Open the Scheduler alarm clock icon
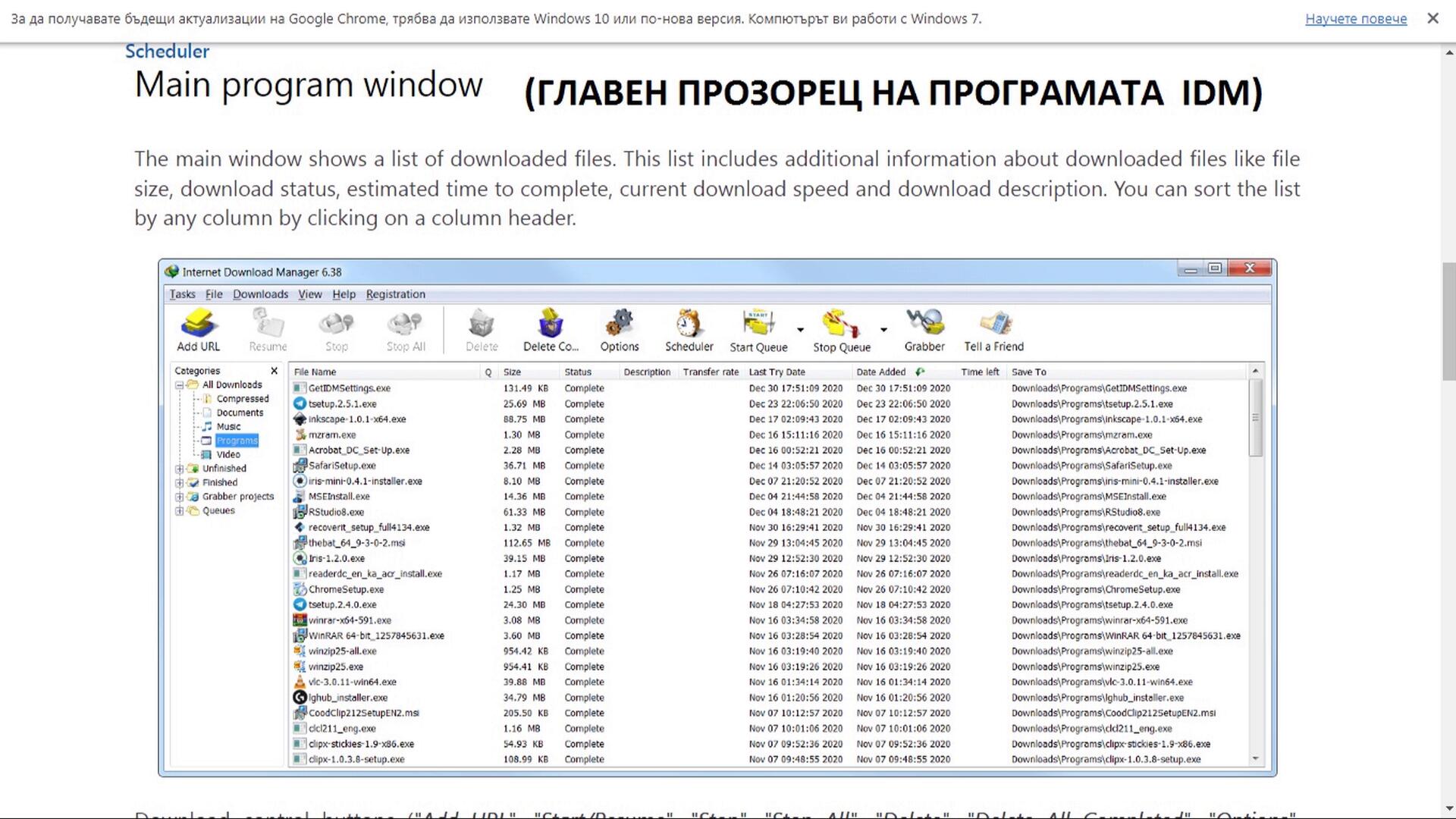Viewport: 1456px width, 819px height. 689,323
